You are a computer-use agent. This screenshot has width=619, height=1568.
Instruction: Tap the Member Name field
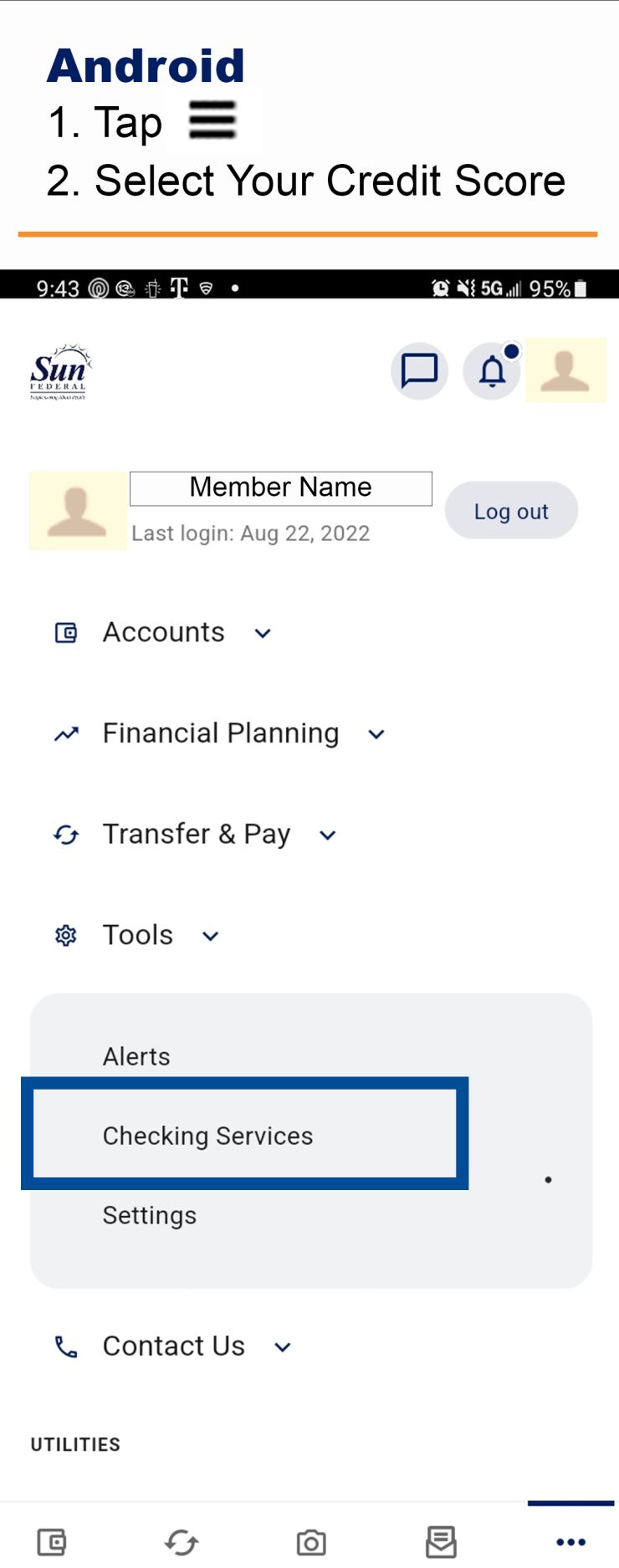[x=281, y=488]
